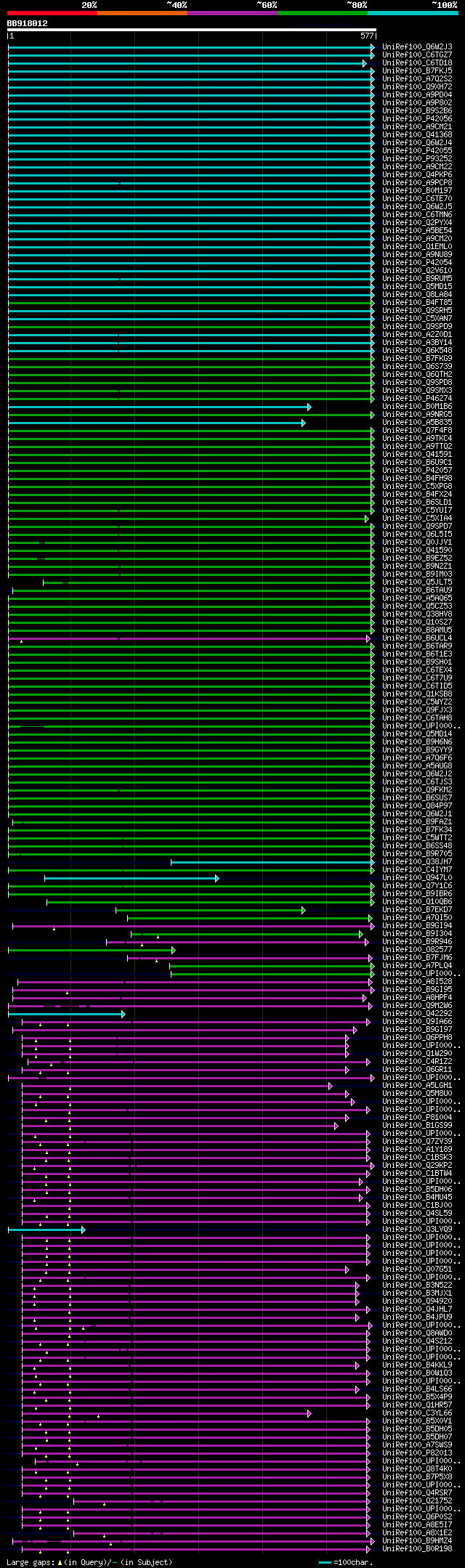Select the UniRef100_B0M197 label
This screenshot has width=465, height=1568.
(417, 190)
